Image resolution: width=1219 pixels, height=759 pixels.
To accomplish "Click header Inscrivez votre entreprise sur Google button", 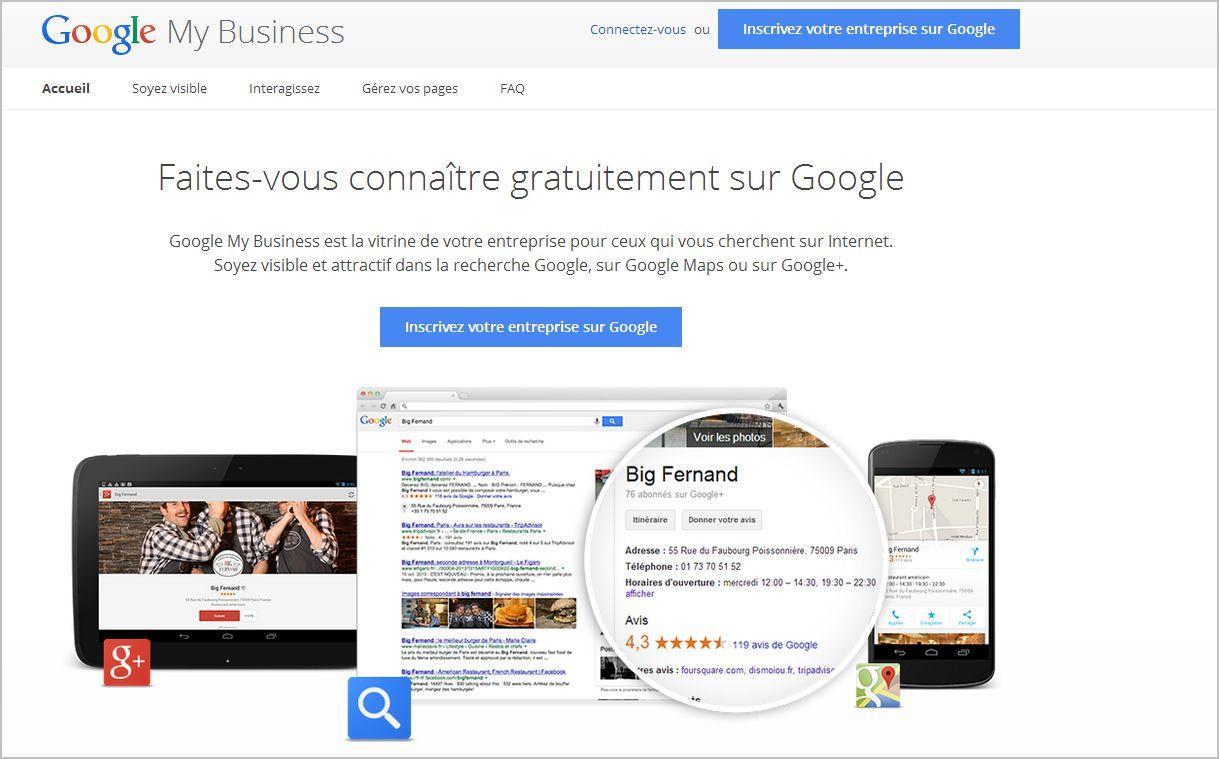I will click(x=869, y=29).
